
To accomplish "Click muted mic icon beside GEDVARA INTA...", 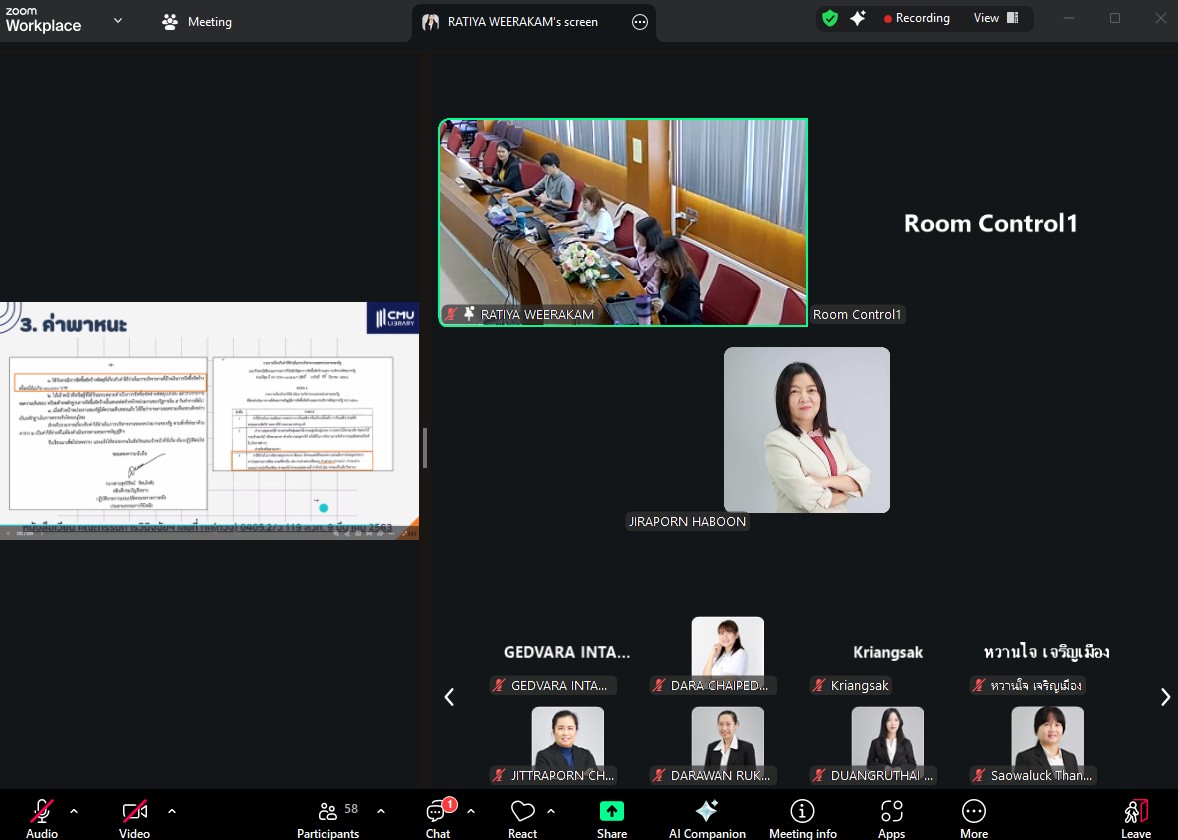I will 499,685.
